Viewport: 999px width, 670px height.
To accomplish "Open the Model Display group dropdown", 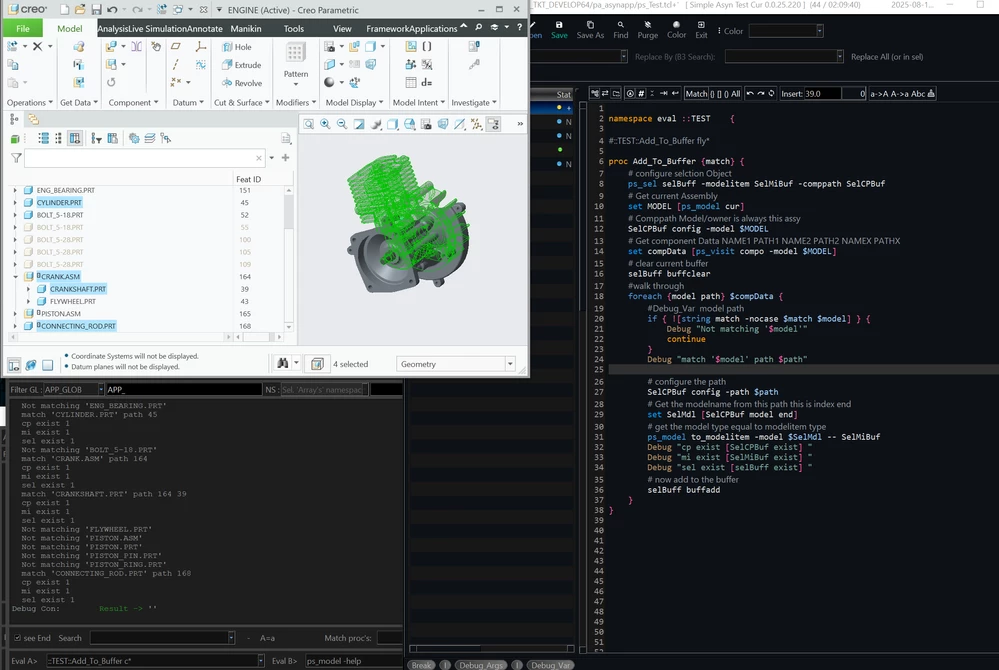I will point(354,103).
